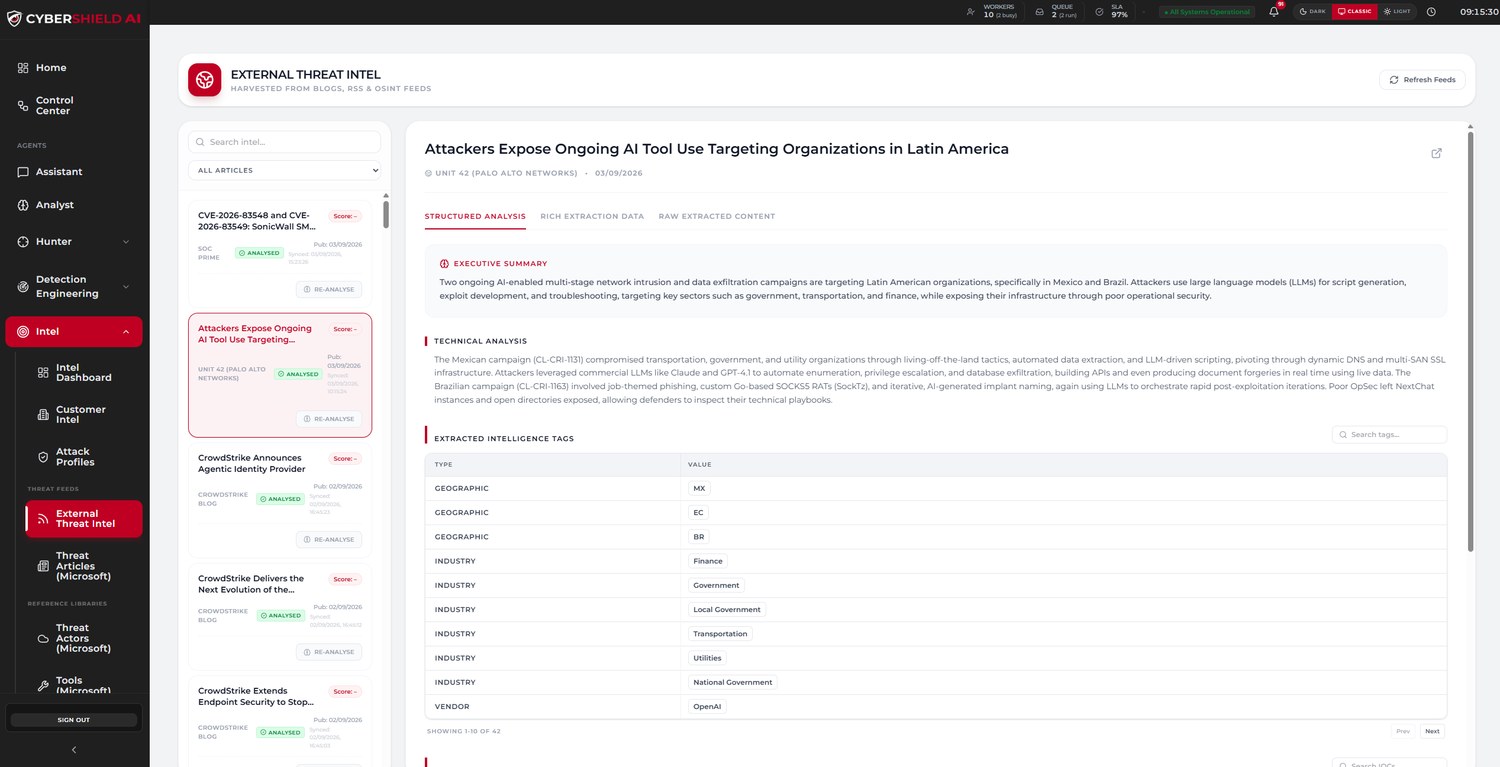1500x767 pixels.
Task: Switch to Rich Extraction Data tab
Action: pyautogui.click(x=592, y=216)
